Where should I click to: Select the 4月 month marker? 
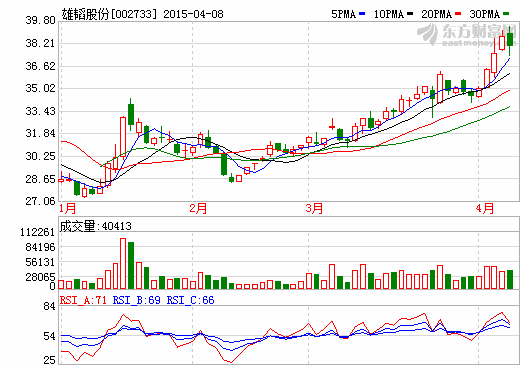click(x=485, y=209)
